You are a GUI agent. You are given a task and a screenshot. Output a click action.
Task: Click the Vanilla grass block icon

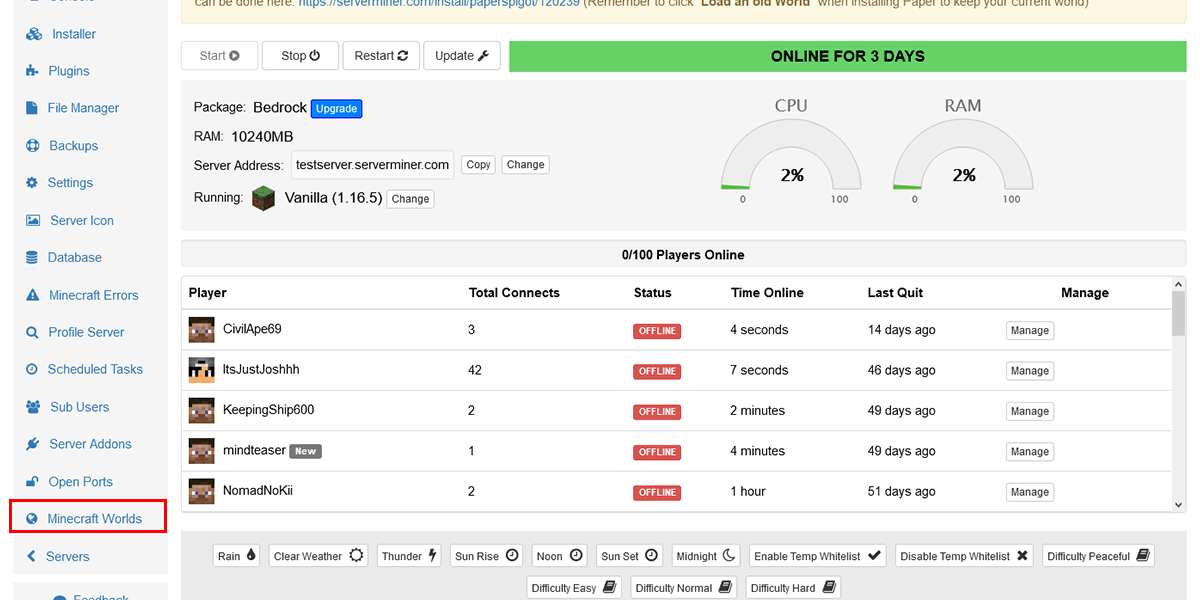click(x=263, y=198)
